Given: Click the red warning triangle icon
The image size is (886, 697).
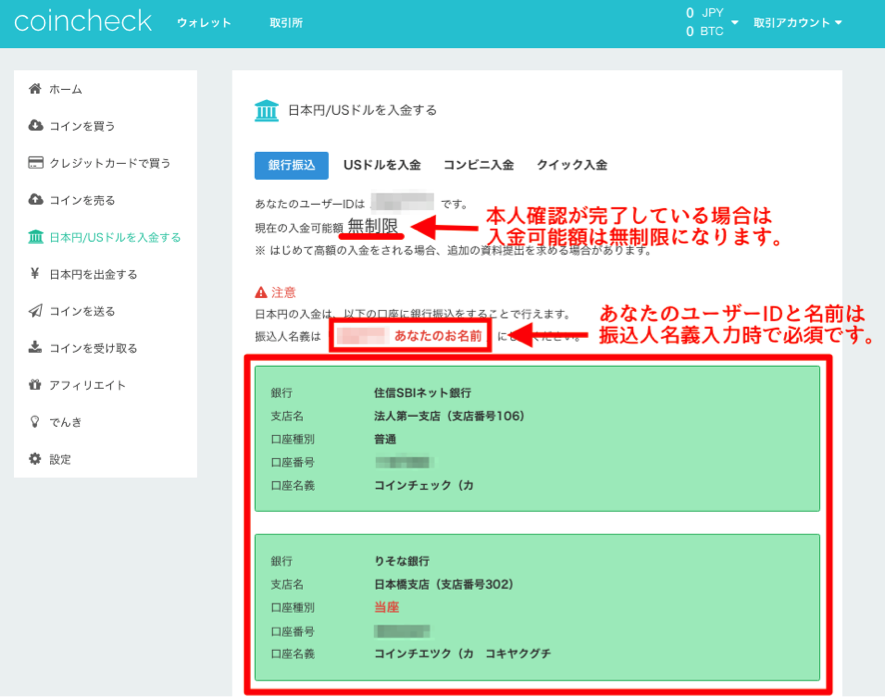Looking at the screenshot, I should (260, 292).
